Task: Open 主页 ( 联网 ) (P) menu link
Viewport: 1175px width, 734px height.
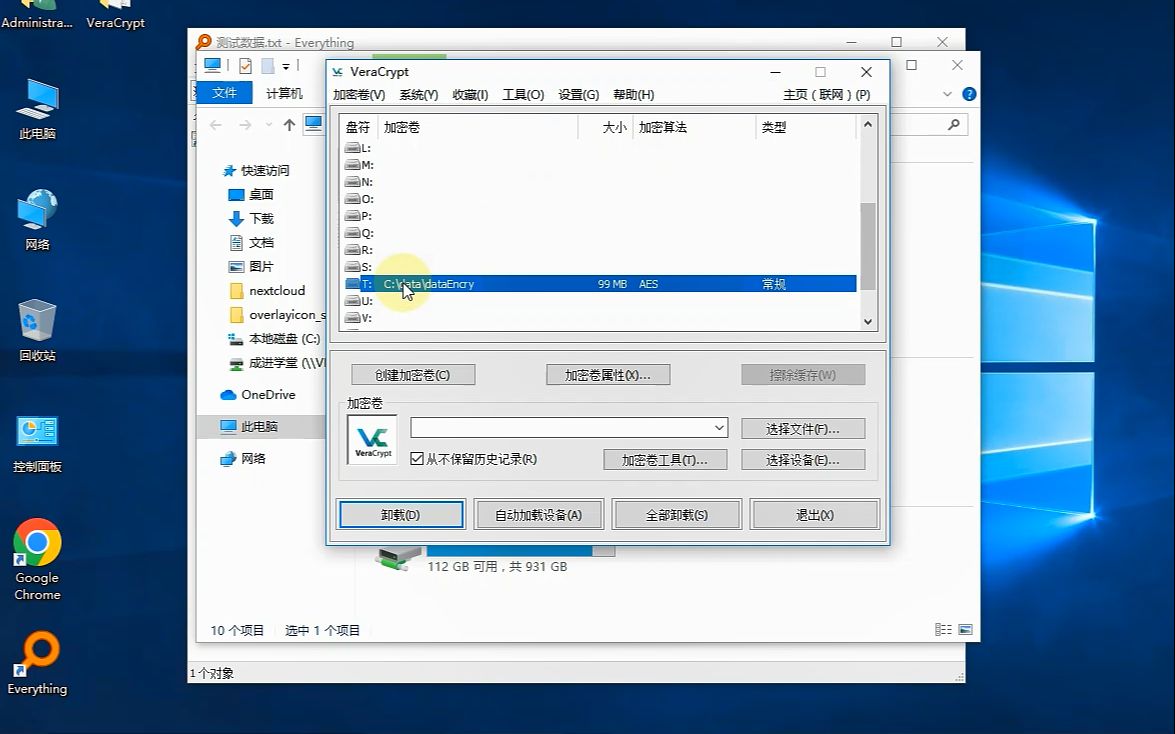Action: [x=827, y=94]
